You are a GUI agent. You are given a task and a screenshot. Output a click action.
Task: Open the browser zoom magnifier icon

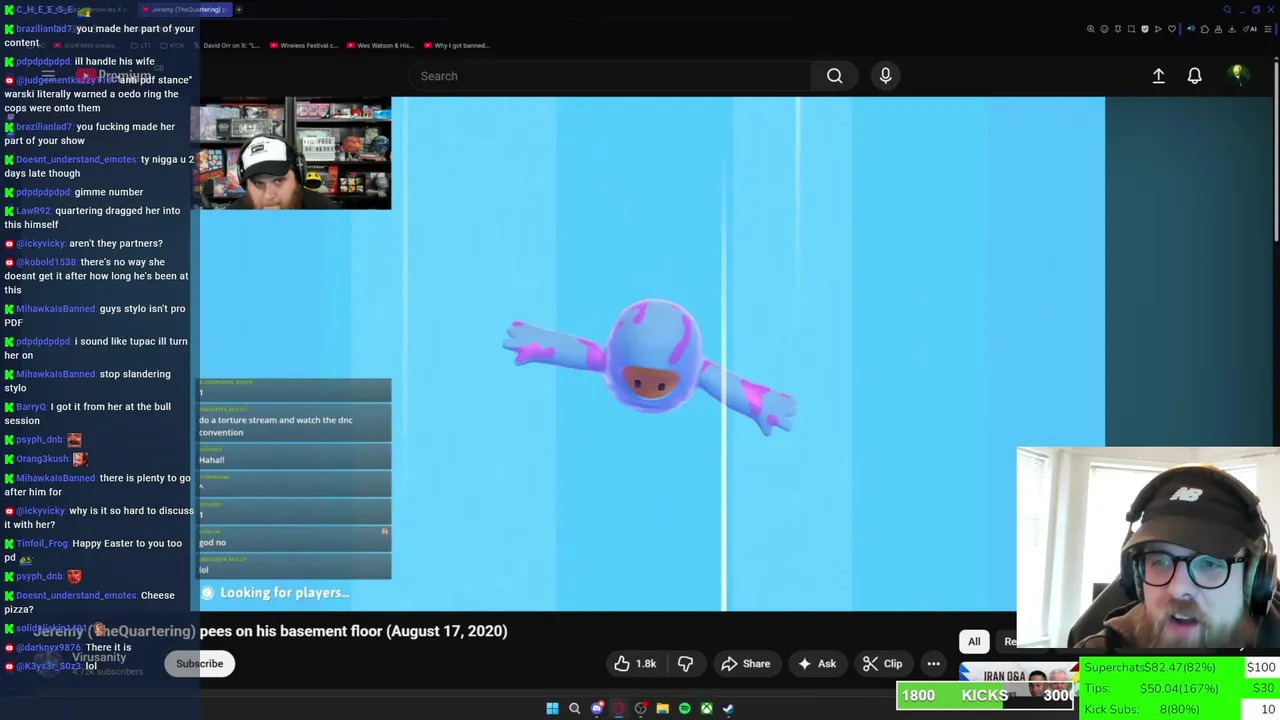tap(1091, 29)
